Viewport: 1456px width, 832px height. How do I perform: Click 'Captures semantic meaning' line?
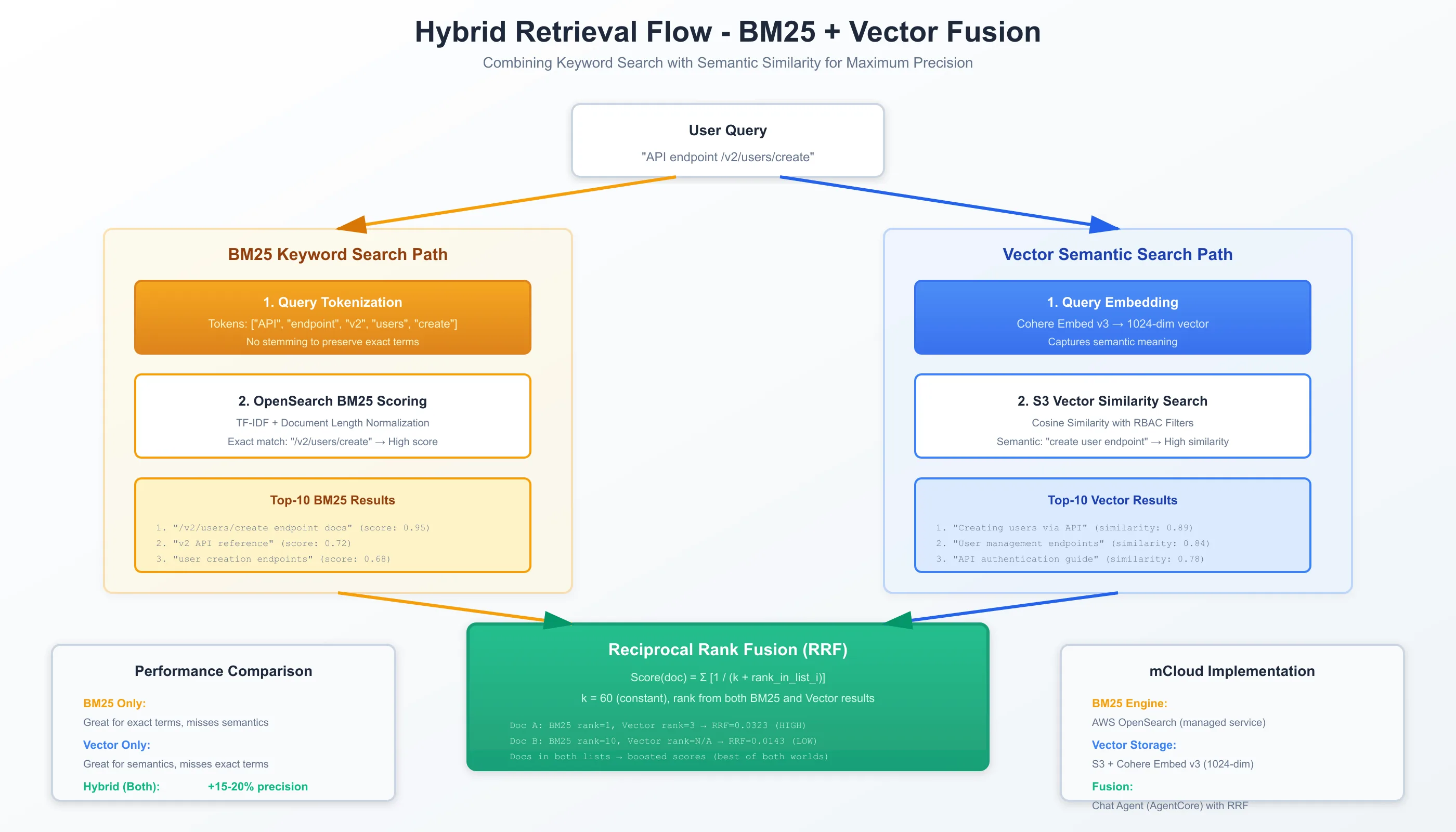click(1112, 342)
